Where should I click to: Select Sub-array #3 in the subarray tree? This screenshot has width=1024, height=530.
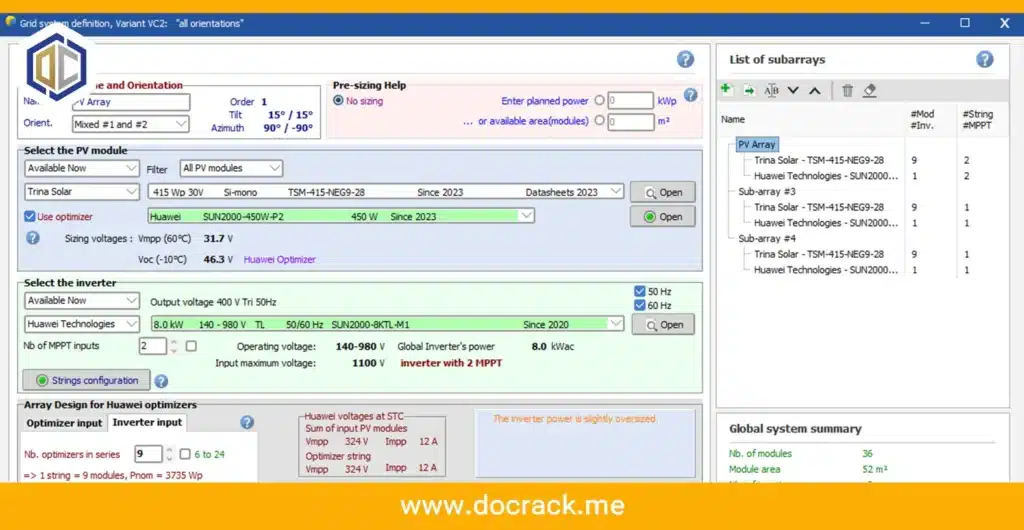(767, 191)
